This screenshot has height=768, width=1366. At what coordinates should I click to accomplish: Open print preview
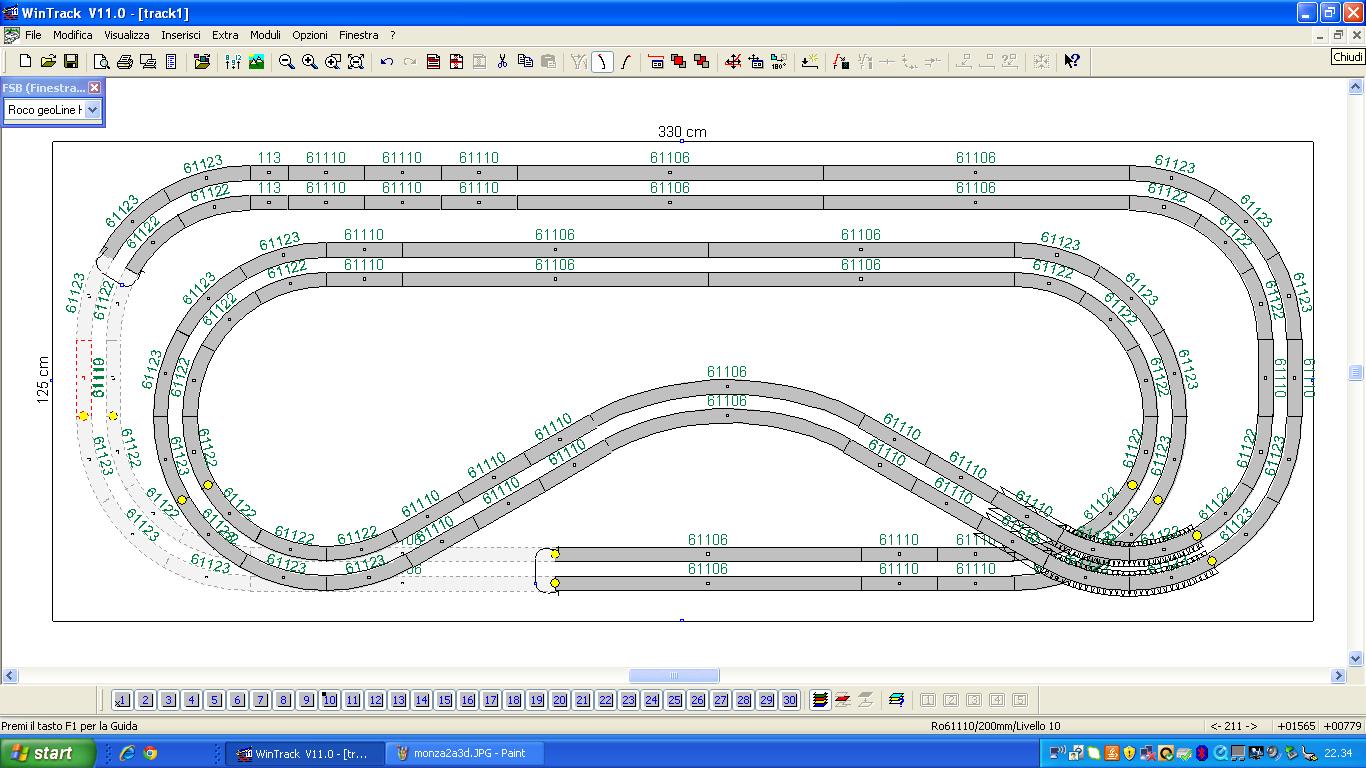tap(101, 62)
